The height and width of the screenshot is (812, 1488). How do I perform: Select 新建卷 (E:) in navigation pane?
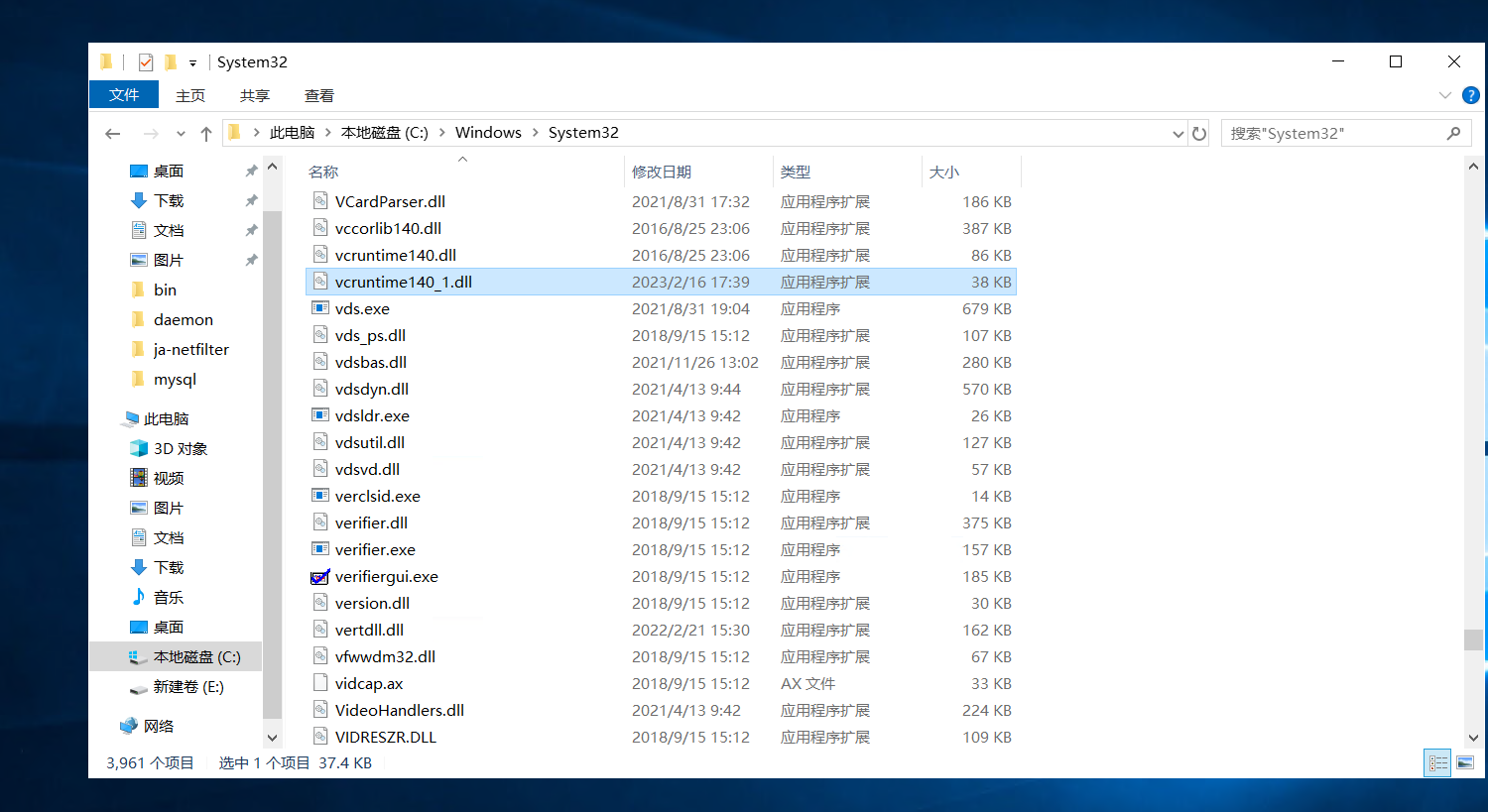pos(188,687)
